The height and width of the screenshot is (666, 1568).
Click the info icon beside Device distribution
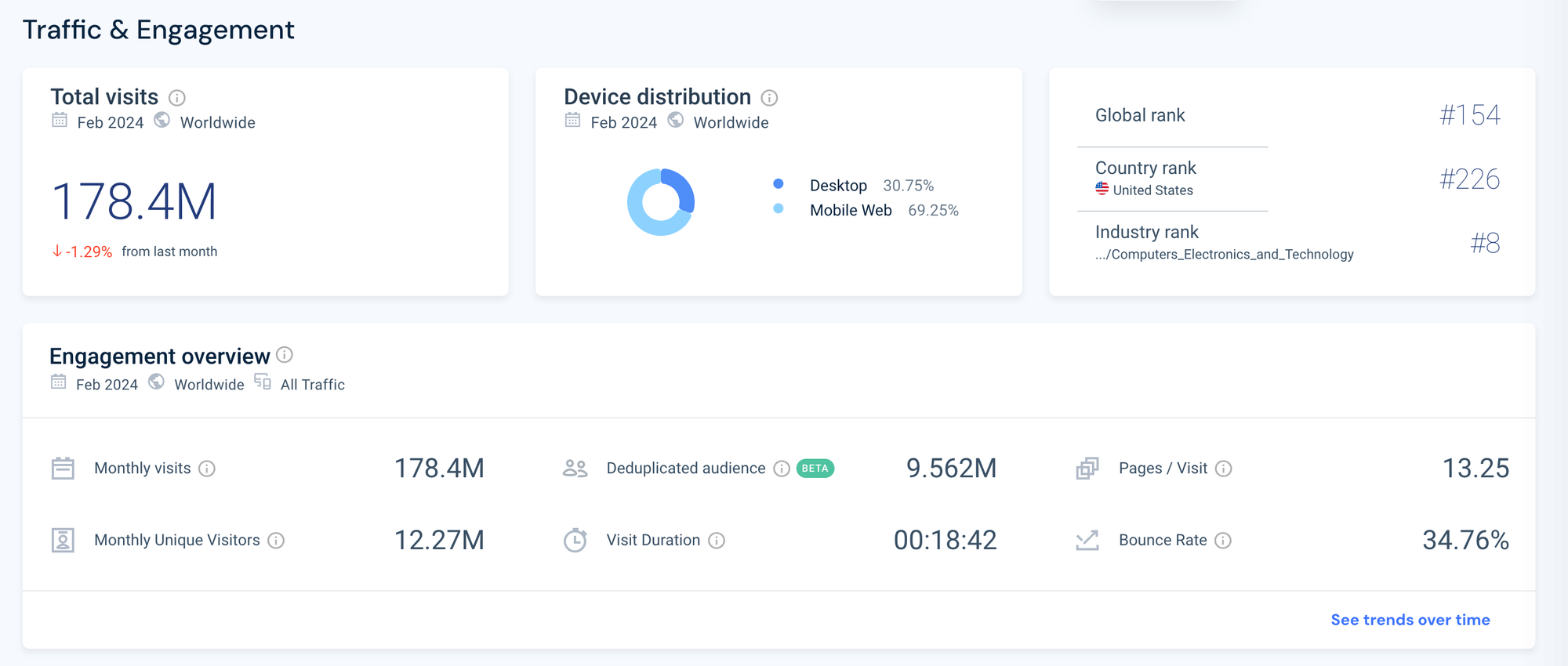[x=770, y=98]
